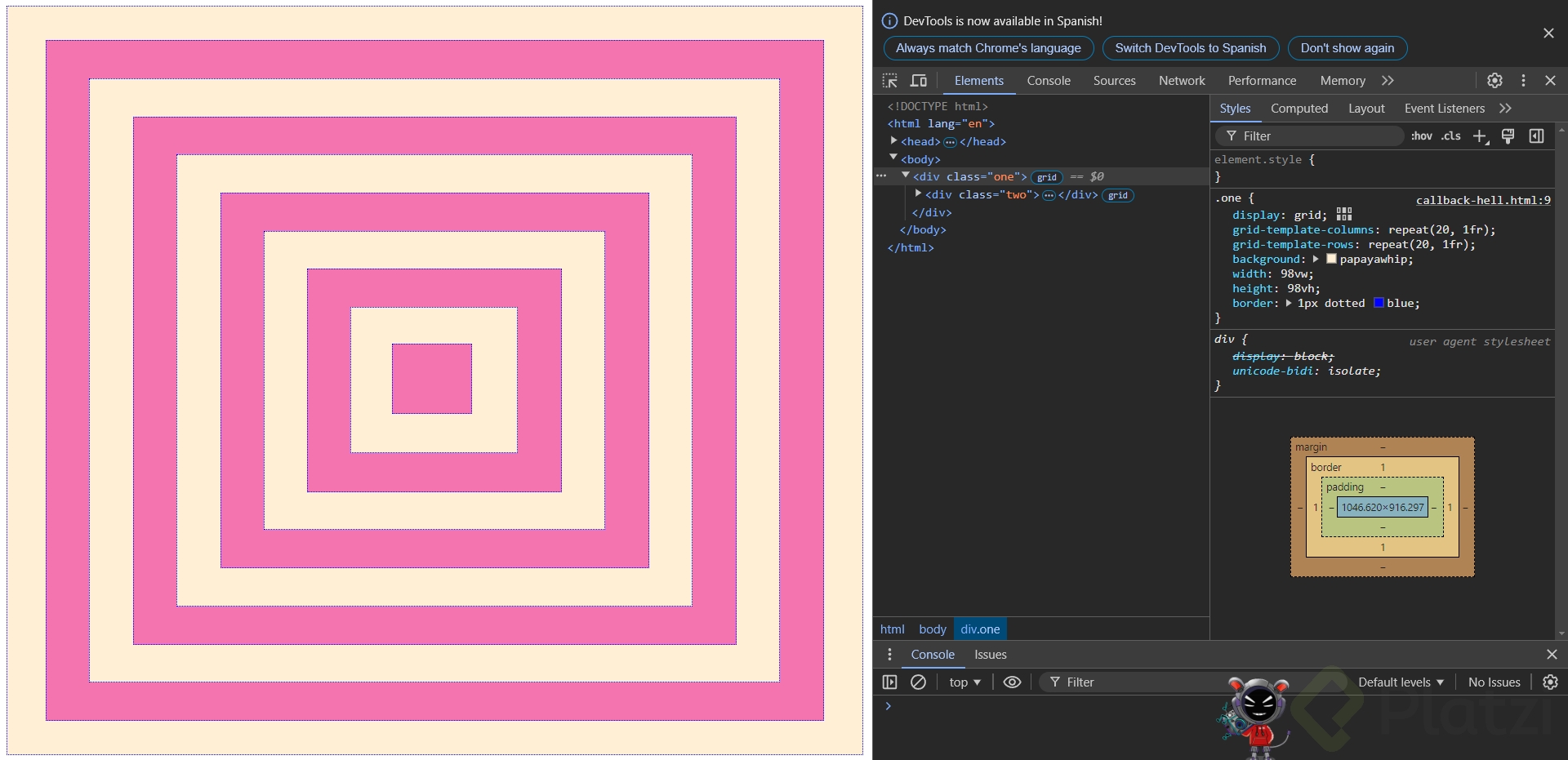Open the Default levels dropdown
Screen dimensions: 1568x760
click(1401, 682)
